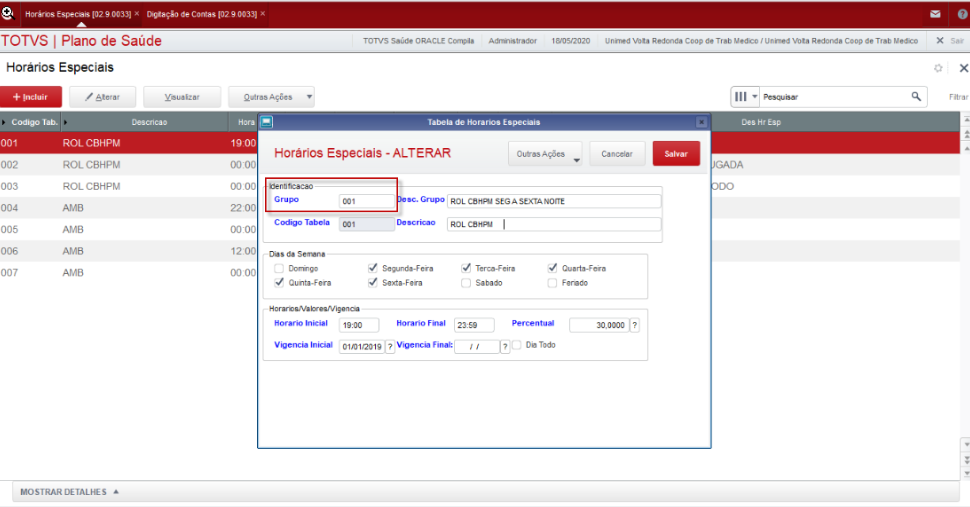Select the highlighted row 001 ROL CBHPM
Image resolution: width=970 pixels, height=507 pixels.
pyautogui.click(x=128, y=143)
